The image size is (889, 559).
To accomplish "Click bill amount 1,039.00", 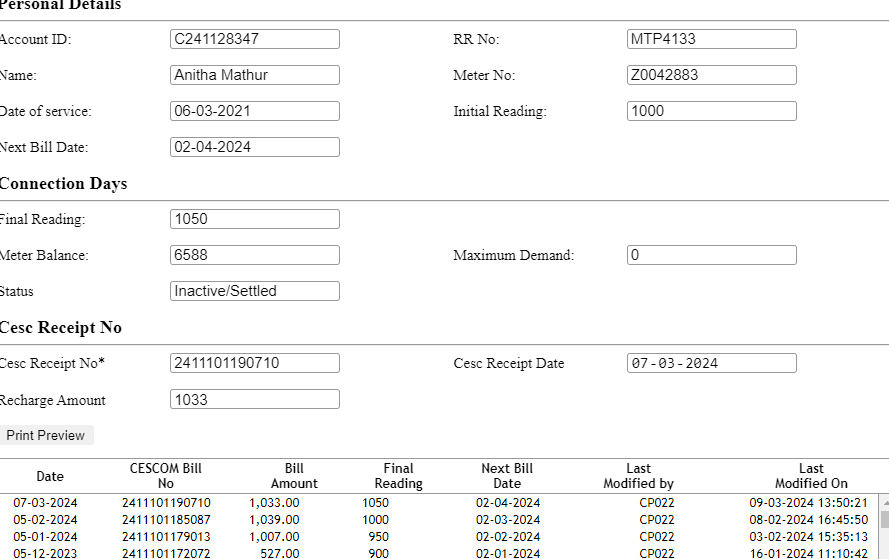I will click(274, 520).
